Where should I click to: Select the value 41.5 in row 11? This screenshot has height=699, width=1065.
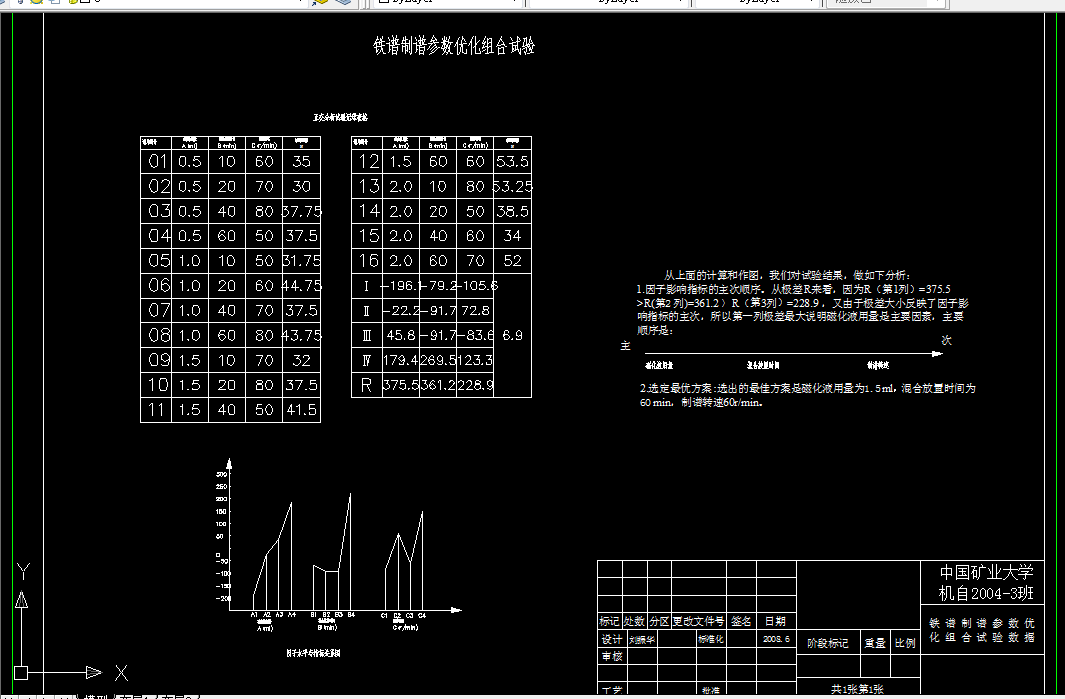(302, 410)
